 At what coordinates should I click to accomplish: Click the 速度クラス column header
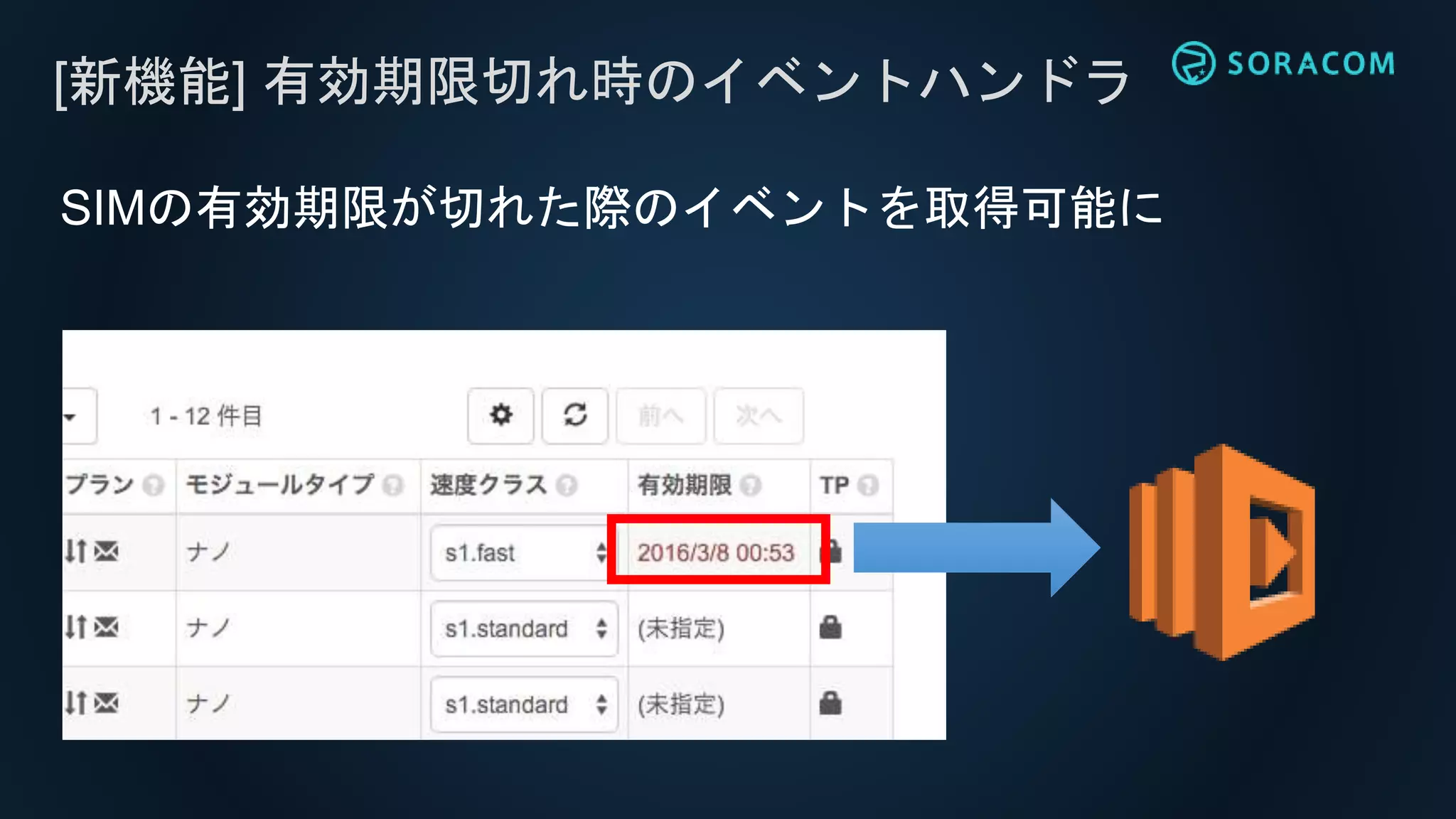click(x=488, y=485)
